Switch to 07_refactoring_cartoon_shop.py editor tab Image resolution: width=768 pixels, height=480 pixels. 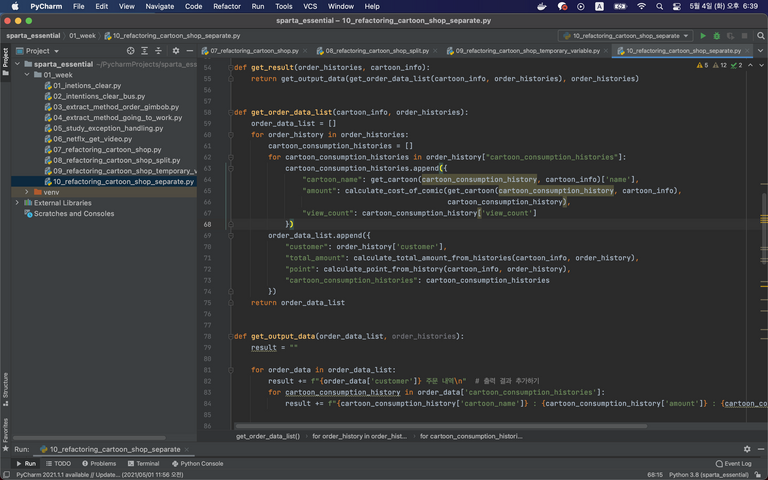(x=254, y=51)
